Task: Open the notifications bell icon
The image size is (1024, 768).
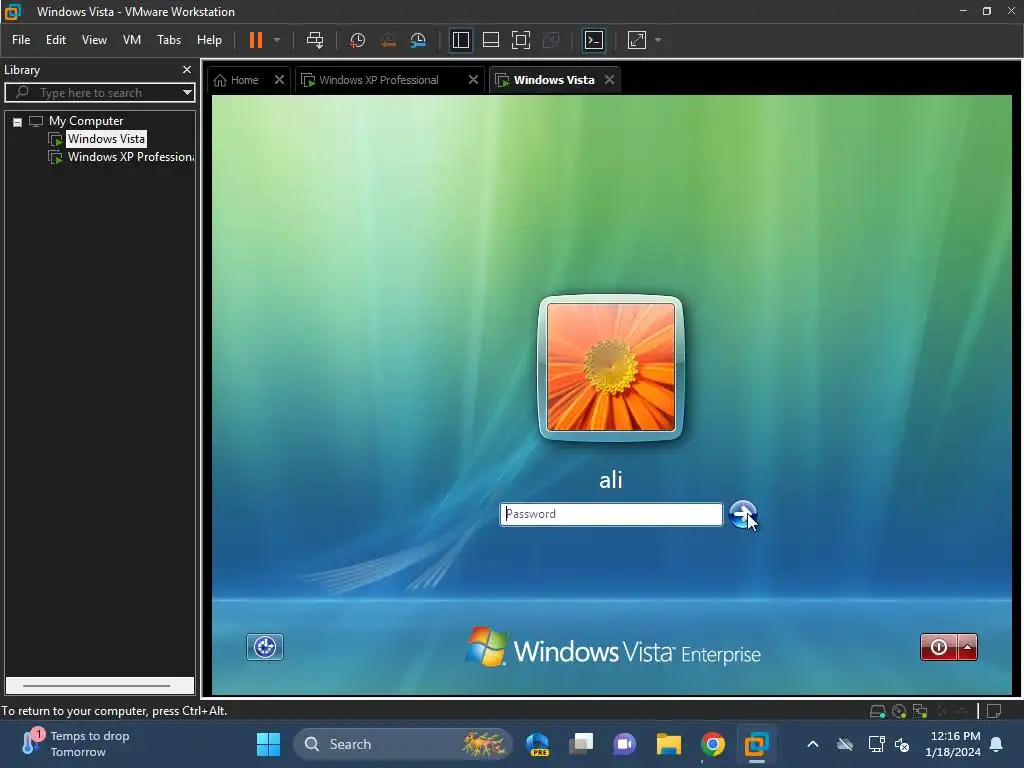Action: (x=996, y=744)
